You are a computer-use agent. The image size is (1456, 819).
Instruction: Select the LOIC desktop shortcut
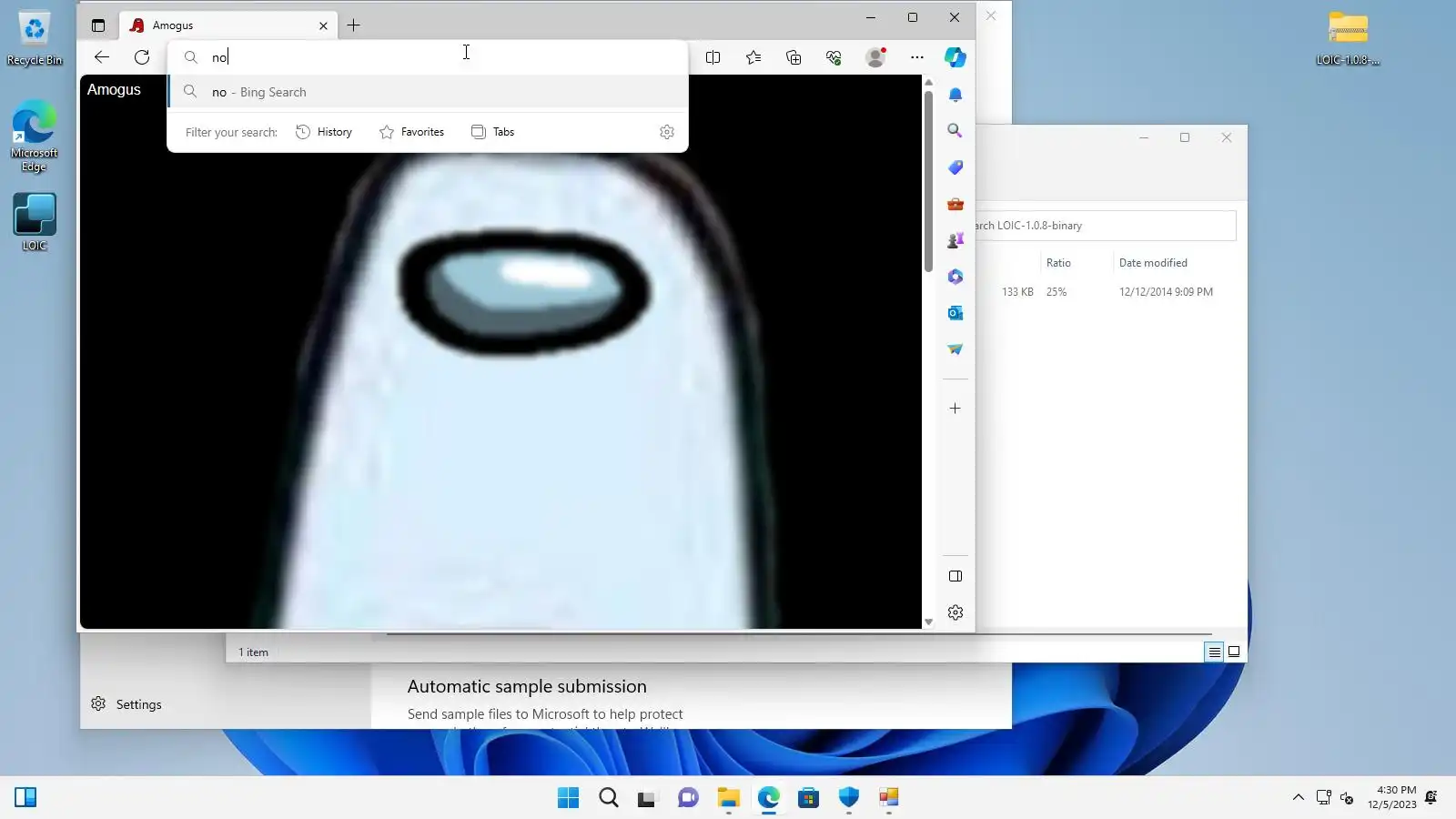point(35,222)
